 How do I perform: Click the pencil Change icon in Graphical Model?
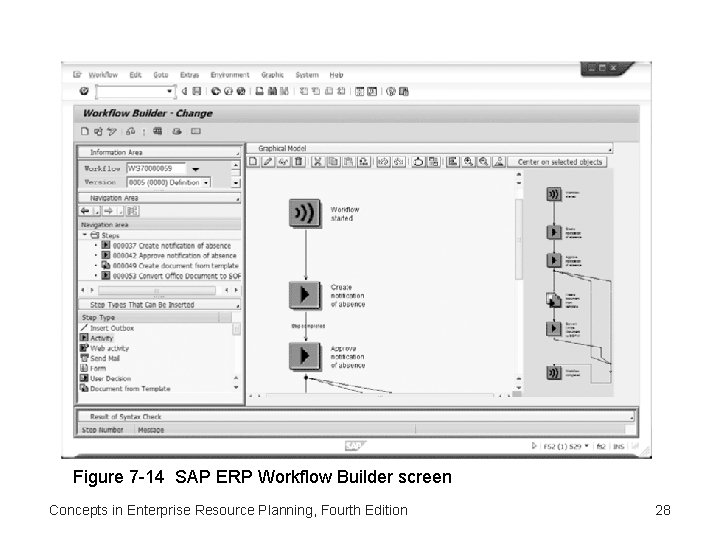coord(268,162)
